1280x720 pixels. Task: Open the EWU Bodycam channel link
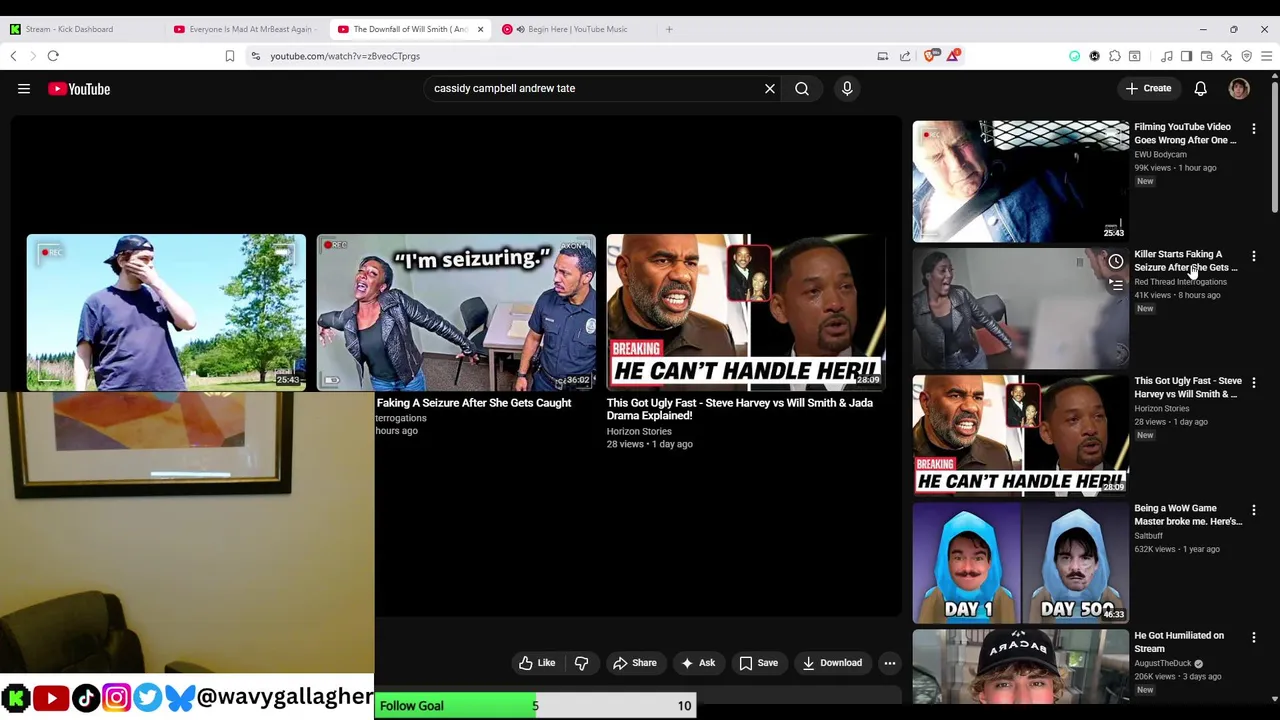[x=1160, y=155]
